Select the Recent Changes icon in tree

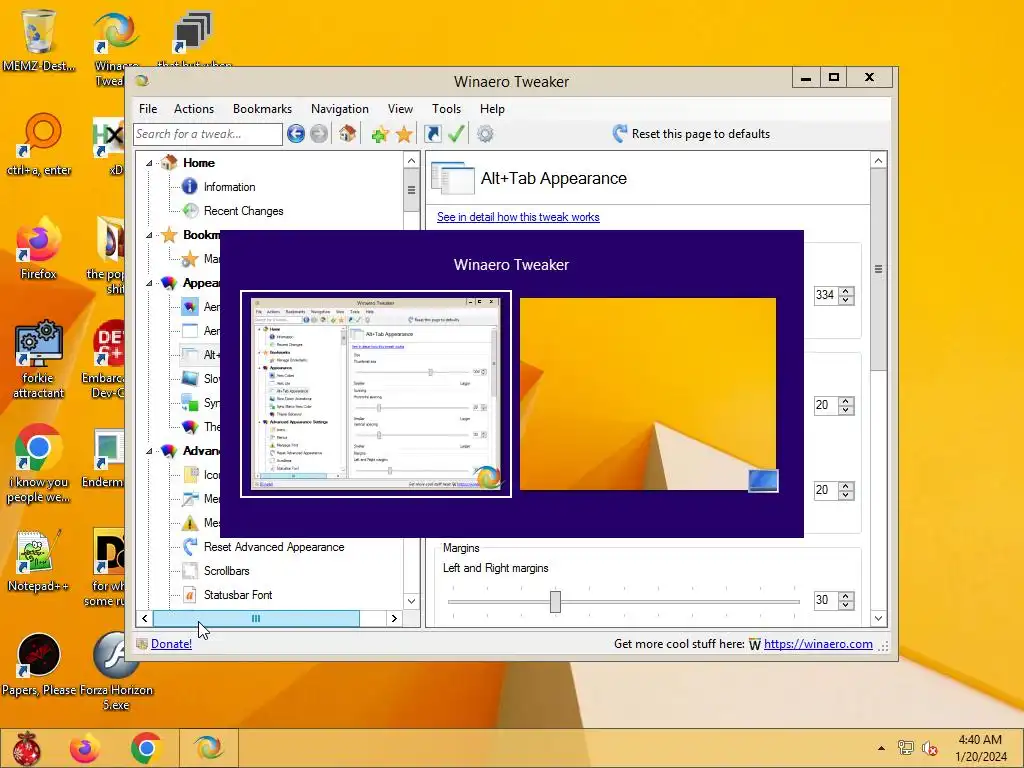(190, 211)
